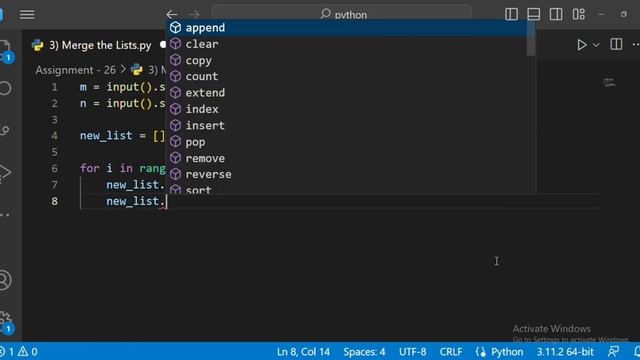Open the customize layout icon
The height and width of the screenshot is (360, 640).
click(578, 14)
